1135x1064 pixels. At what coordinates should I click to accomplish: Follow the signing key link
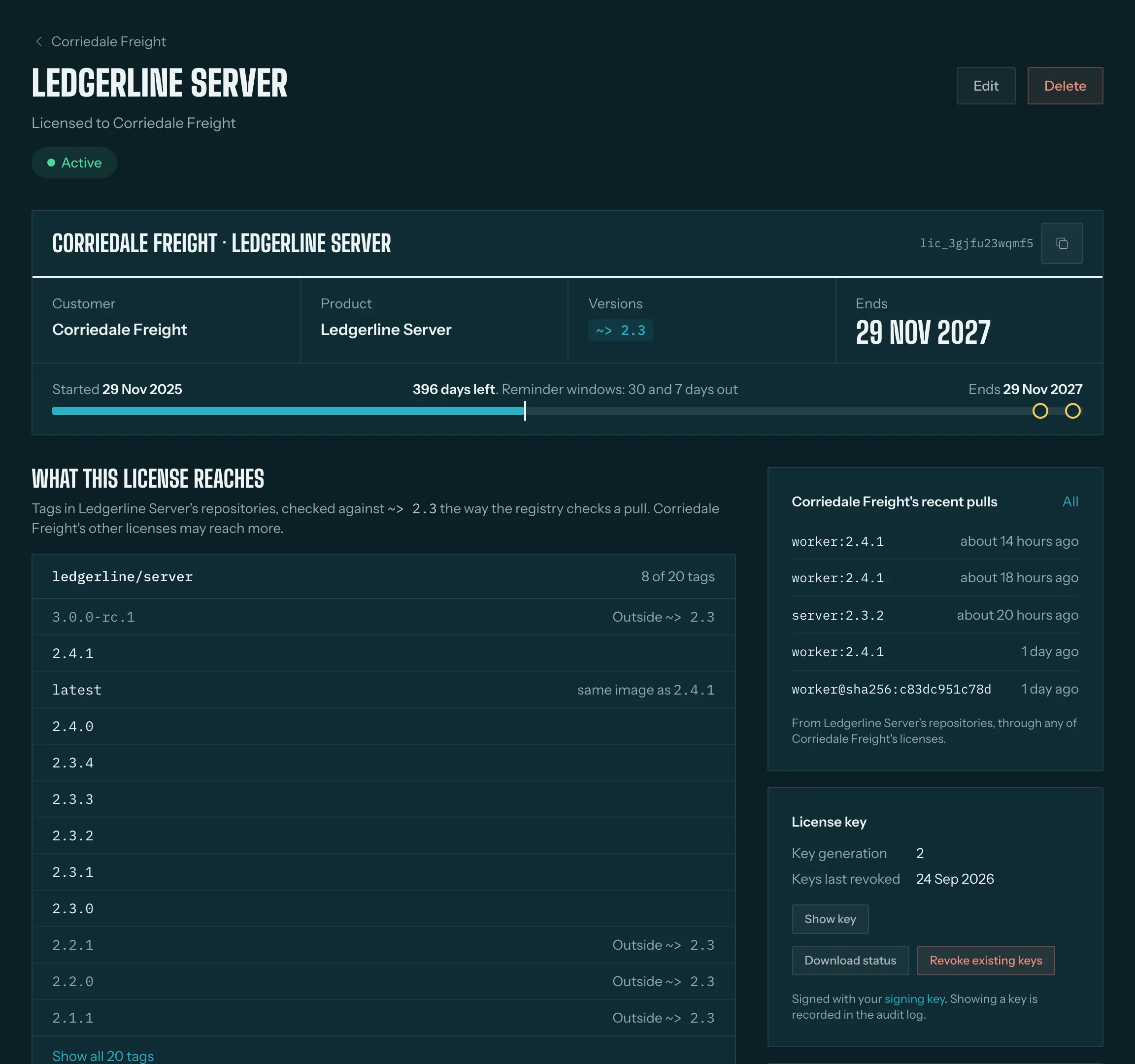[x=915, y=999]
